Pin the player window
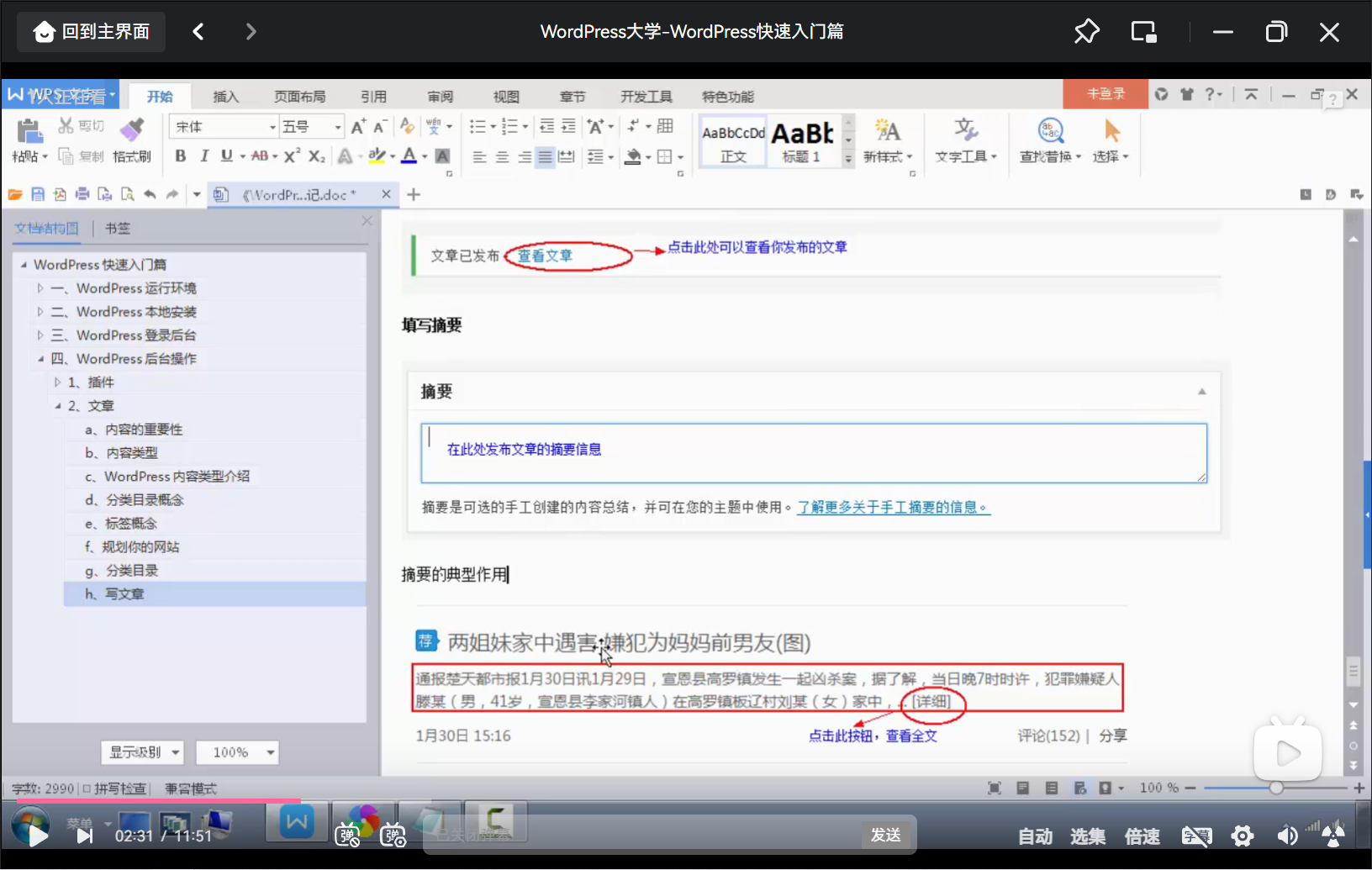1372x870 pixels. pos(1086,32)
